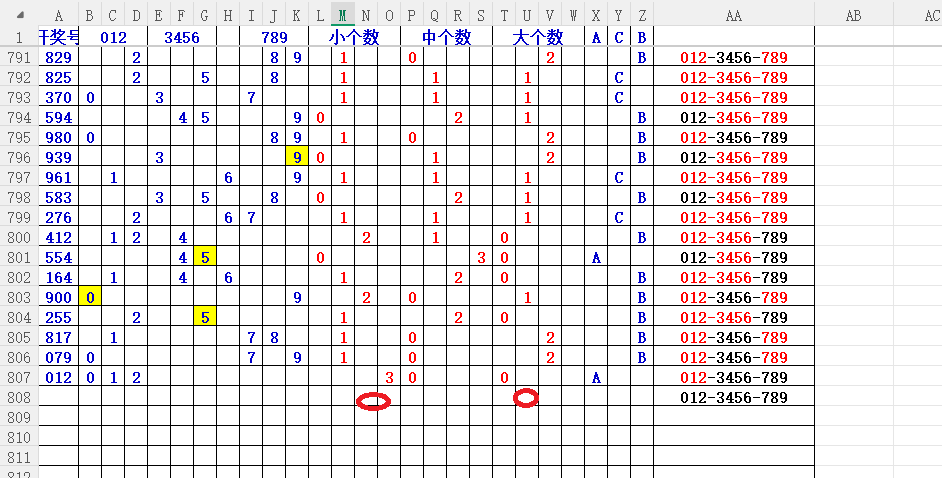Image resolution: width=942 pixels, height=478 pixels.
Task: Click the cell with draw number 594
Action: tap(58, 118)
